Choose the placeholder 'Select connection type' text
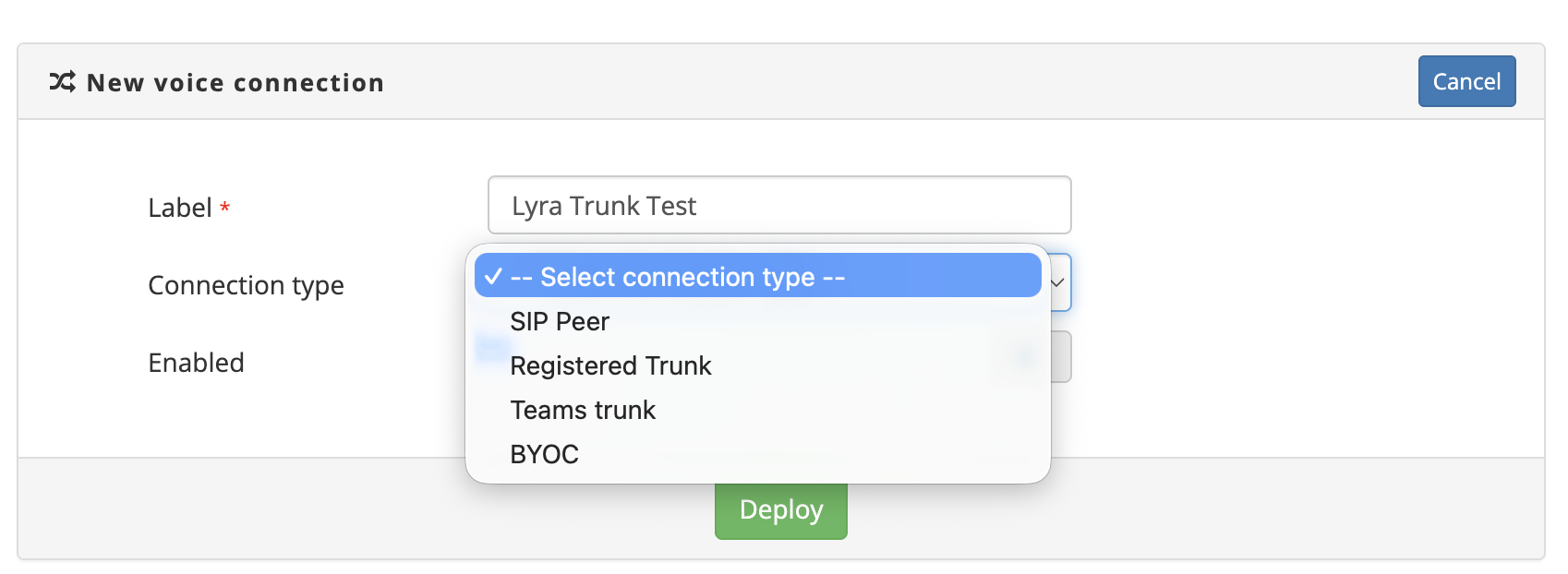 pos(677,277)
